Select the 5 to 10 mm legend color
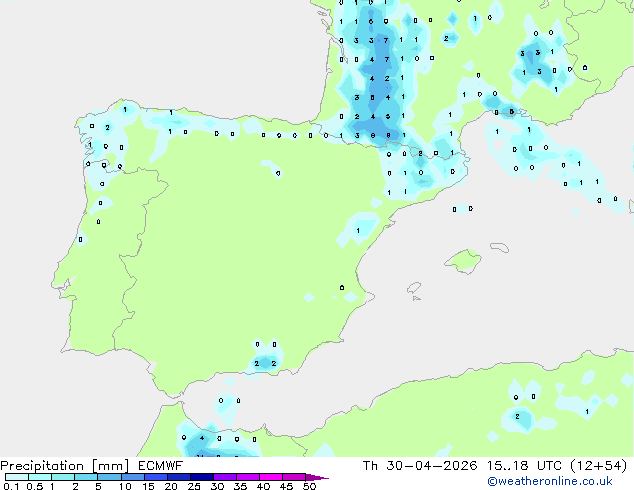 109,477
